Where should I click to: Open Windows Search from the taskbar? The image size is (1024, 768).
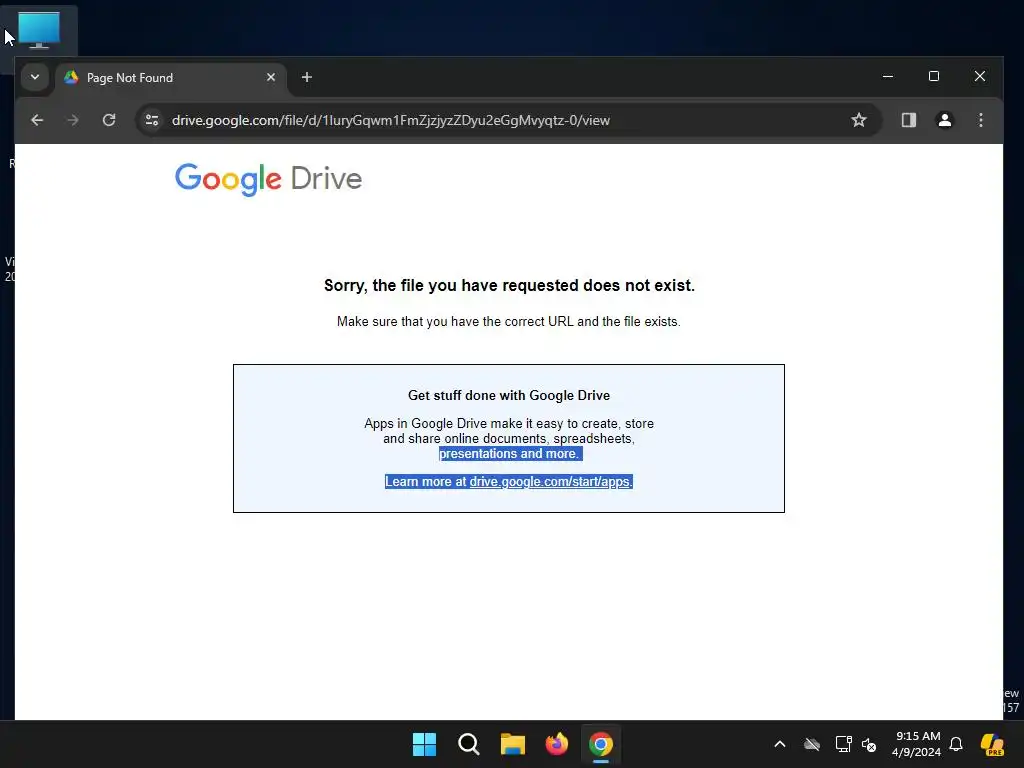tap(468, 744)
